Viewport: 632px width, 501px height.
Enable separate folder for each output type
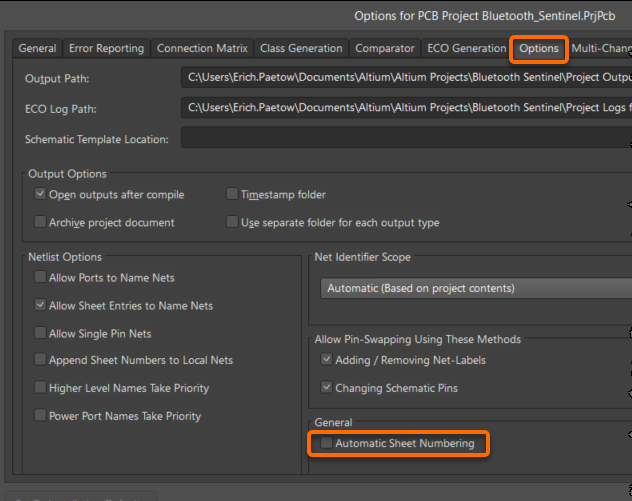tap(233, 222)
